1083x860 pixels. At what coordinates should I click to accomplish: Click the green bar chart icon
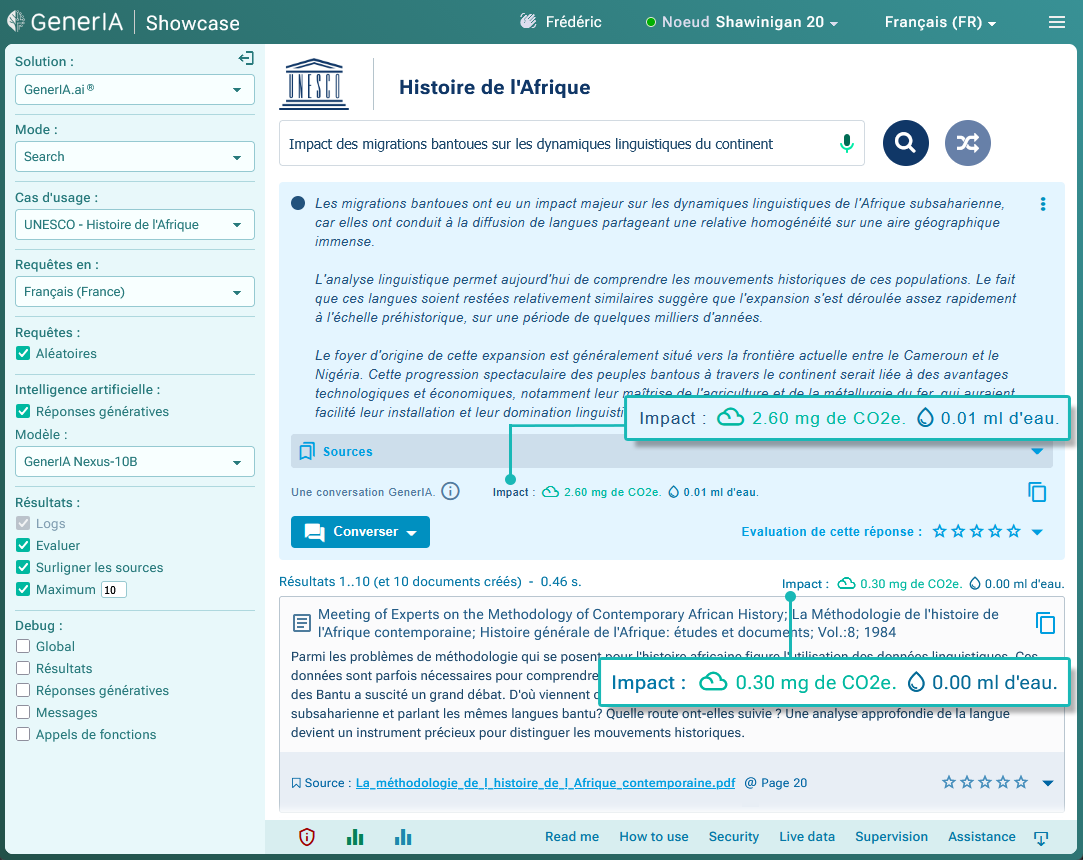[x=355, y=837]
